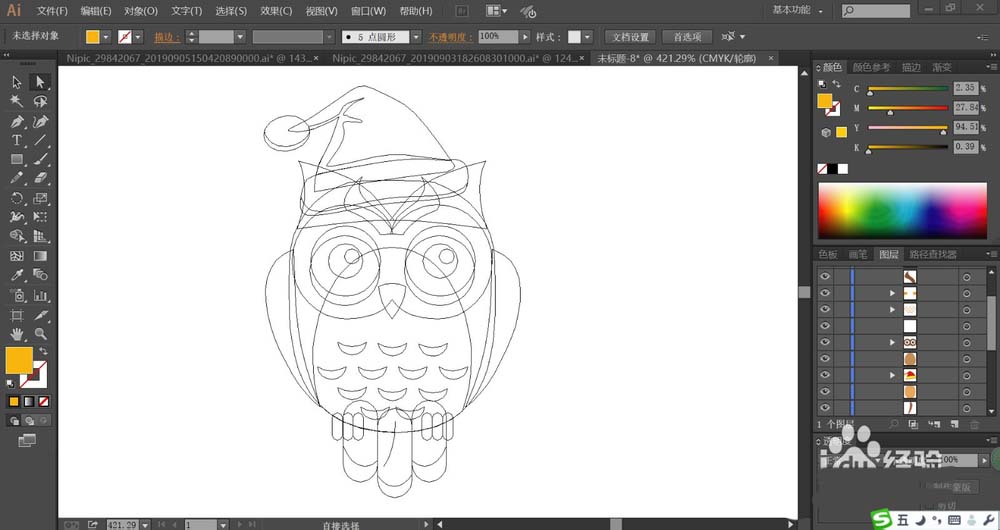Viewport: 1000px width, 530px height.
Task: Click the CMYK color spectrum bar
Action: pos(902,211)
